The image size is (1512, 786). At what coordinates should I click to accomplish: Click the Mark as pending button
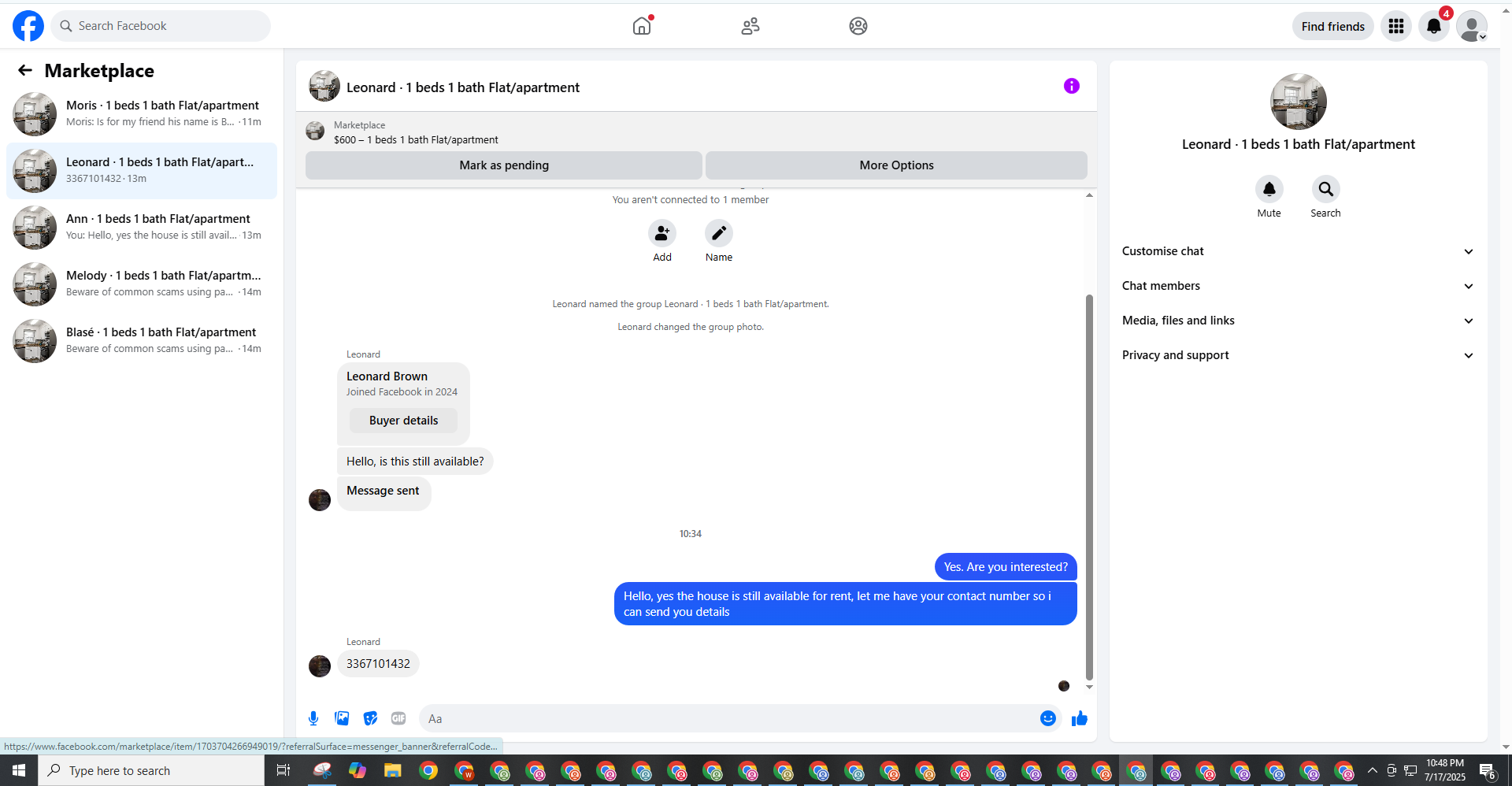[x=504, y=165]
